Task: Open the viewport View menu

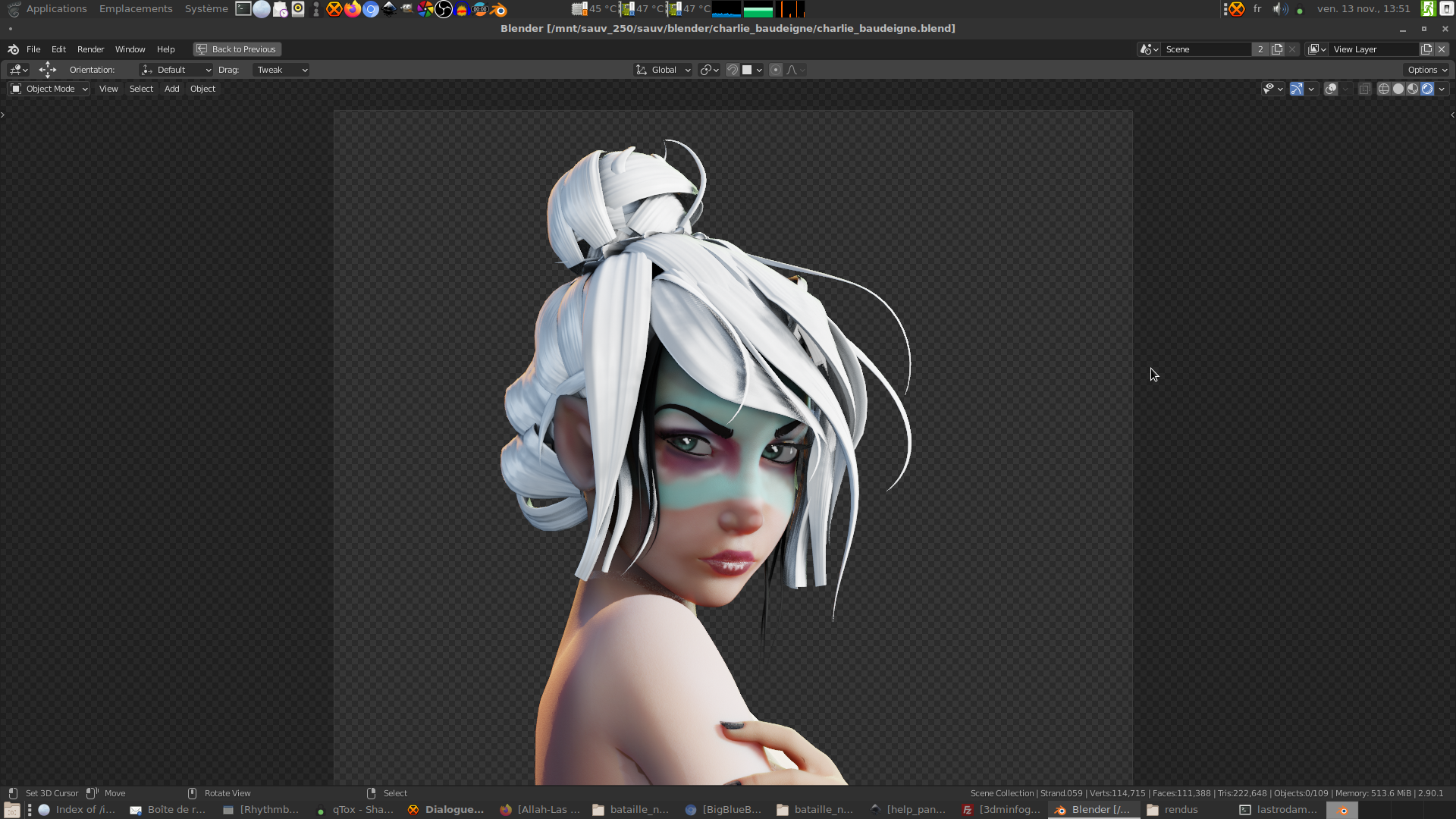Action: point(108,89)
